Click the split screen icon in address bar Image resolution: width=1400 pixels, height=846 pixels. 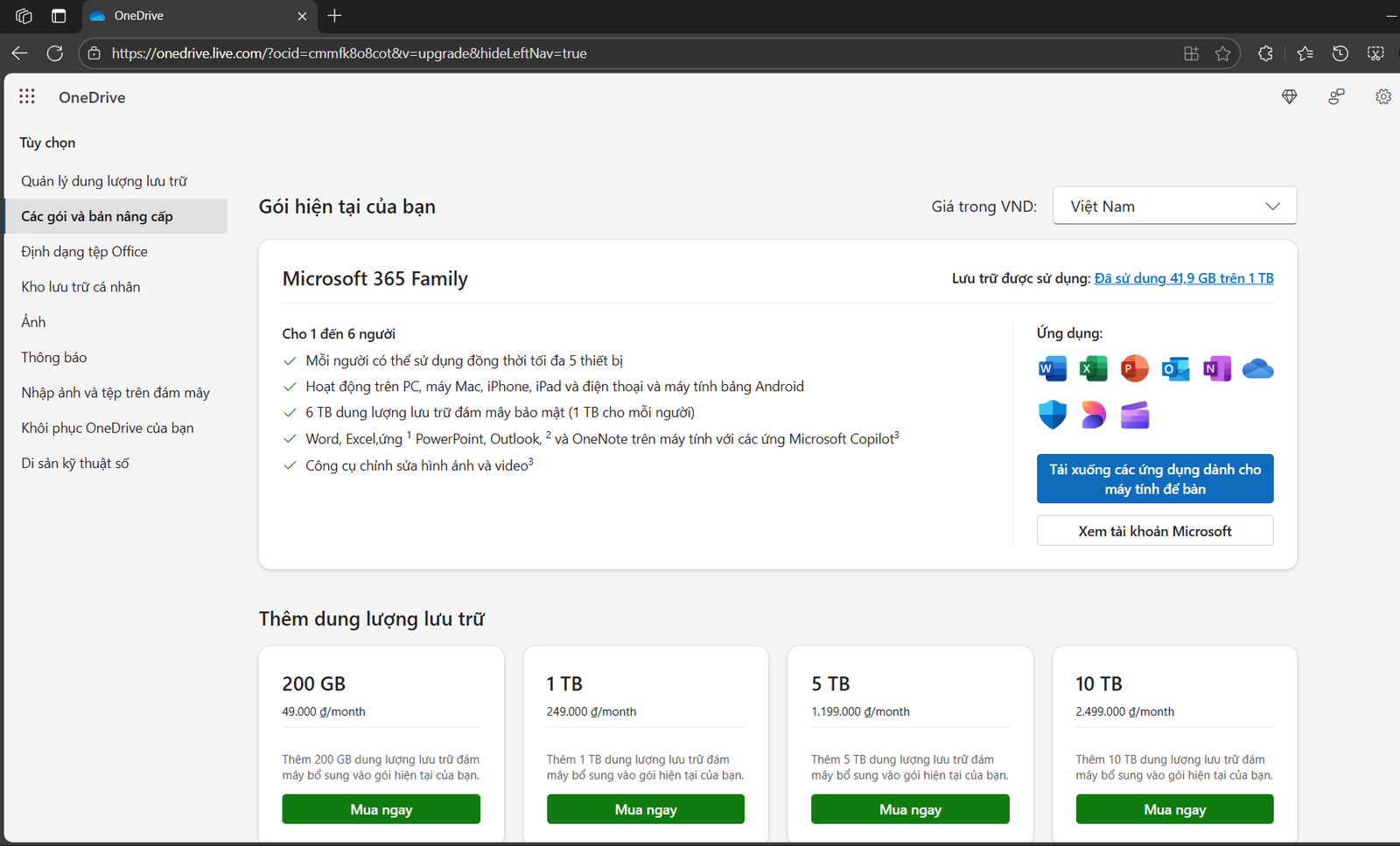1191,53
